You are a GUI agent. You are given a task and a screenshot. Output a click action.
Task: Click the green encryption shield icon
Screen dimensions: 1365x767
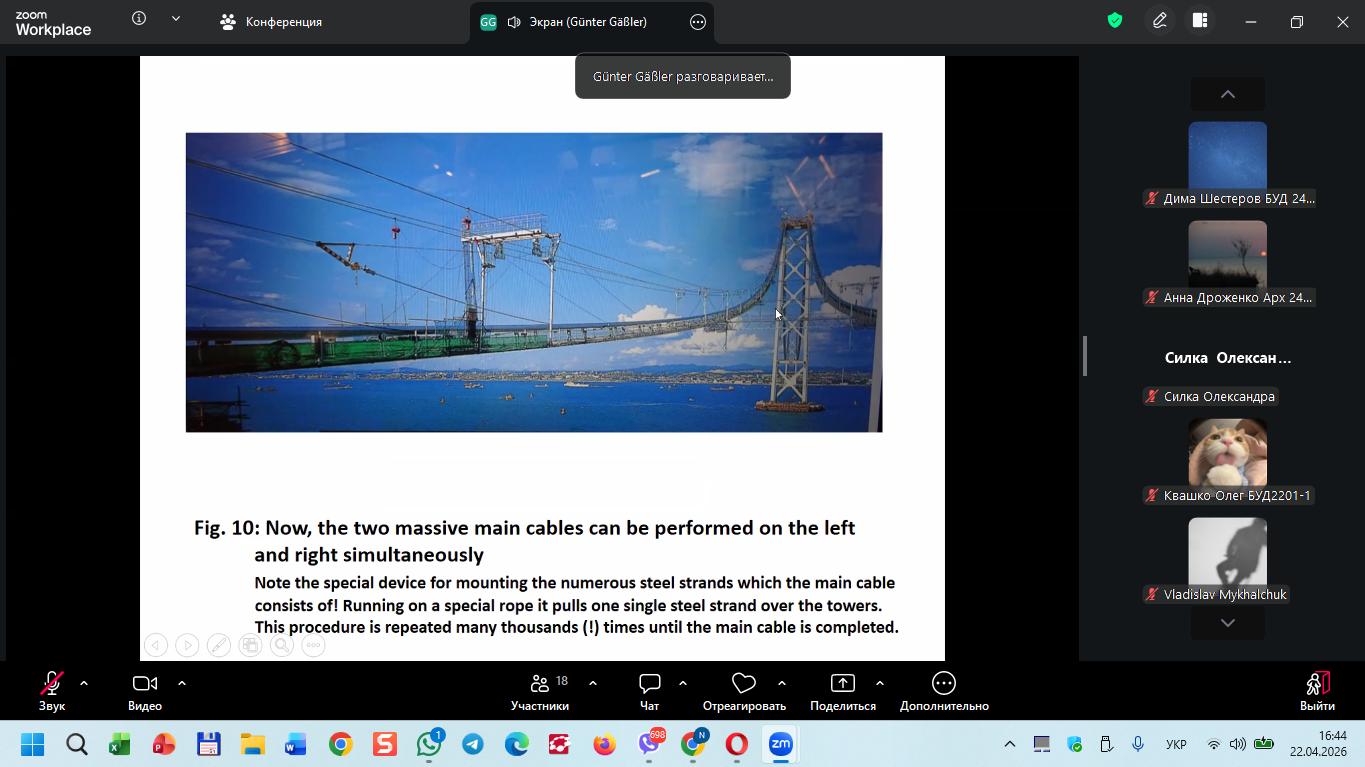tap(1115, 21)
